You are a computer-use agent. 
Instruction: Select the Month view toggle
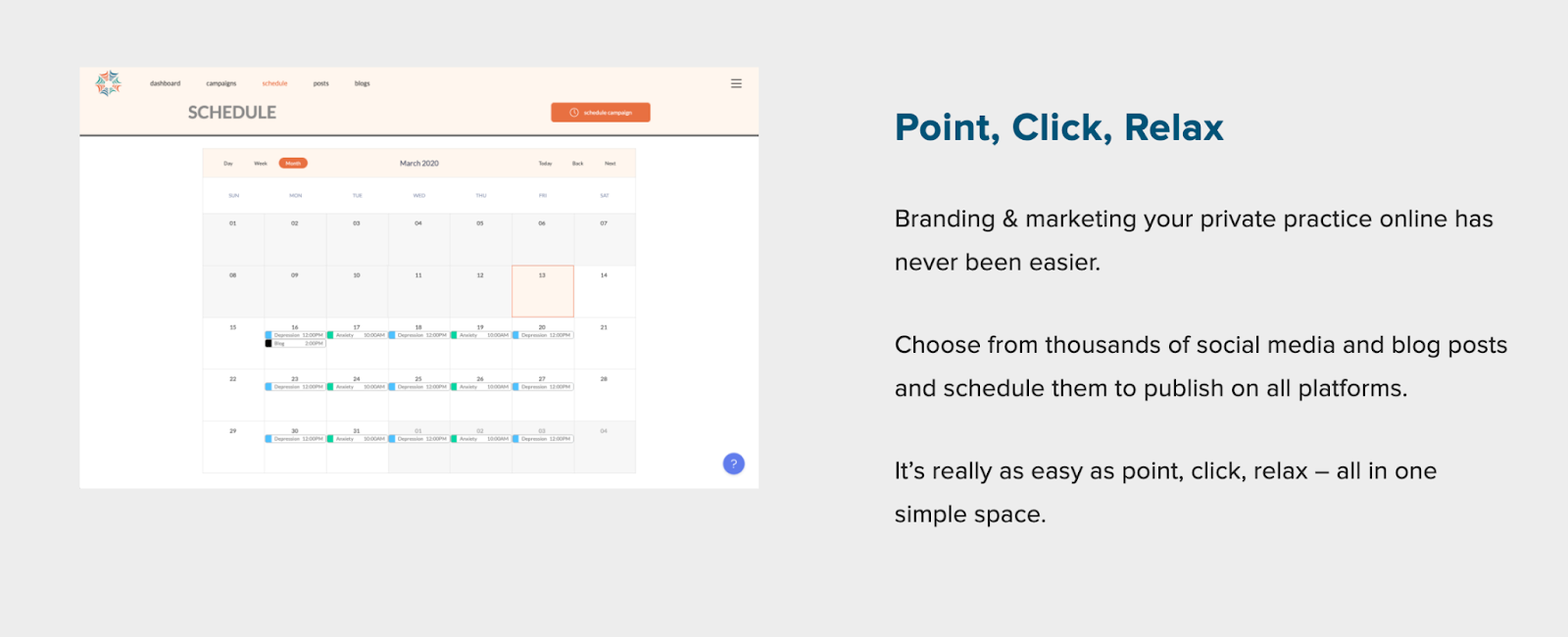[x=293, y=164]
